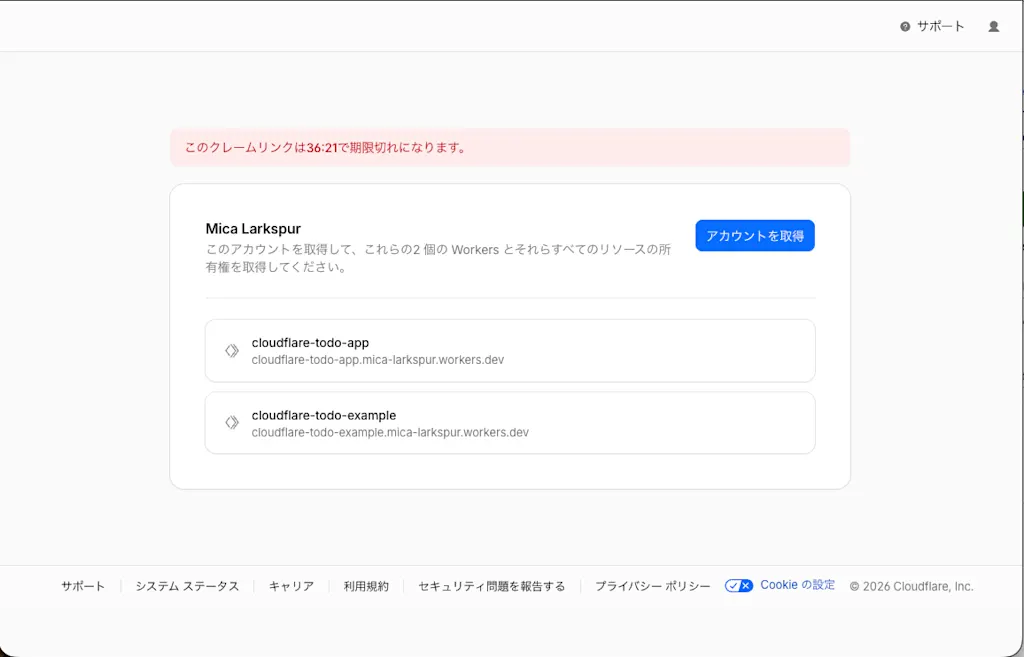Select the cloudflare-todo-example worker name
Viewport: 1024px width, 657px height.
click(324, 415)
